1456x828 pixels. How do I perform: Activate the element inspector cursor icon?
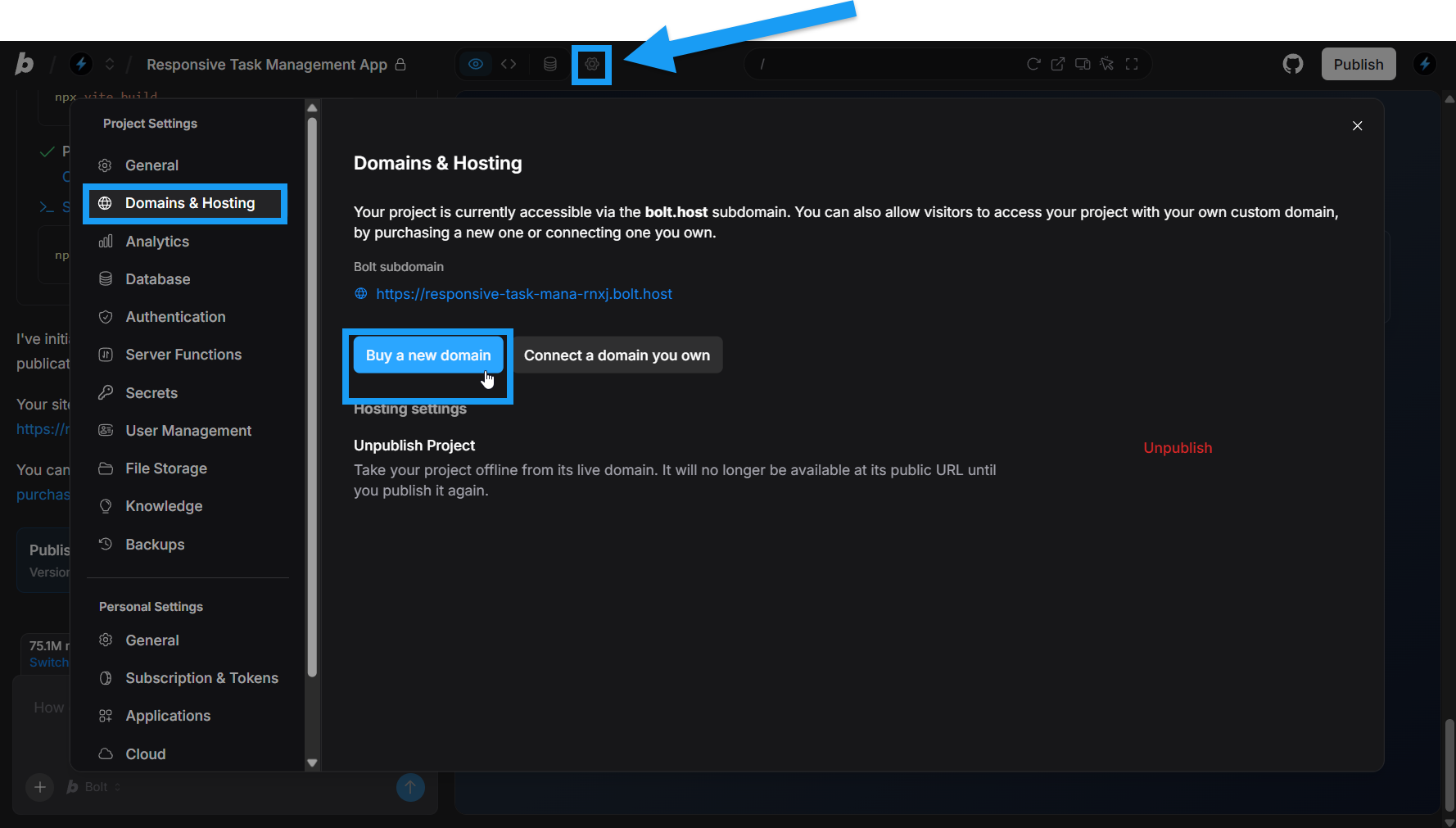(1107, 64)
